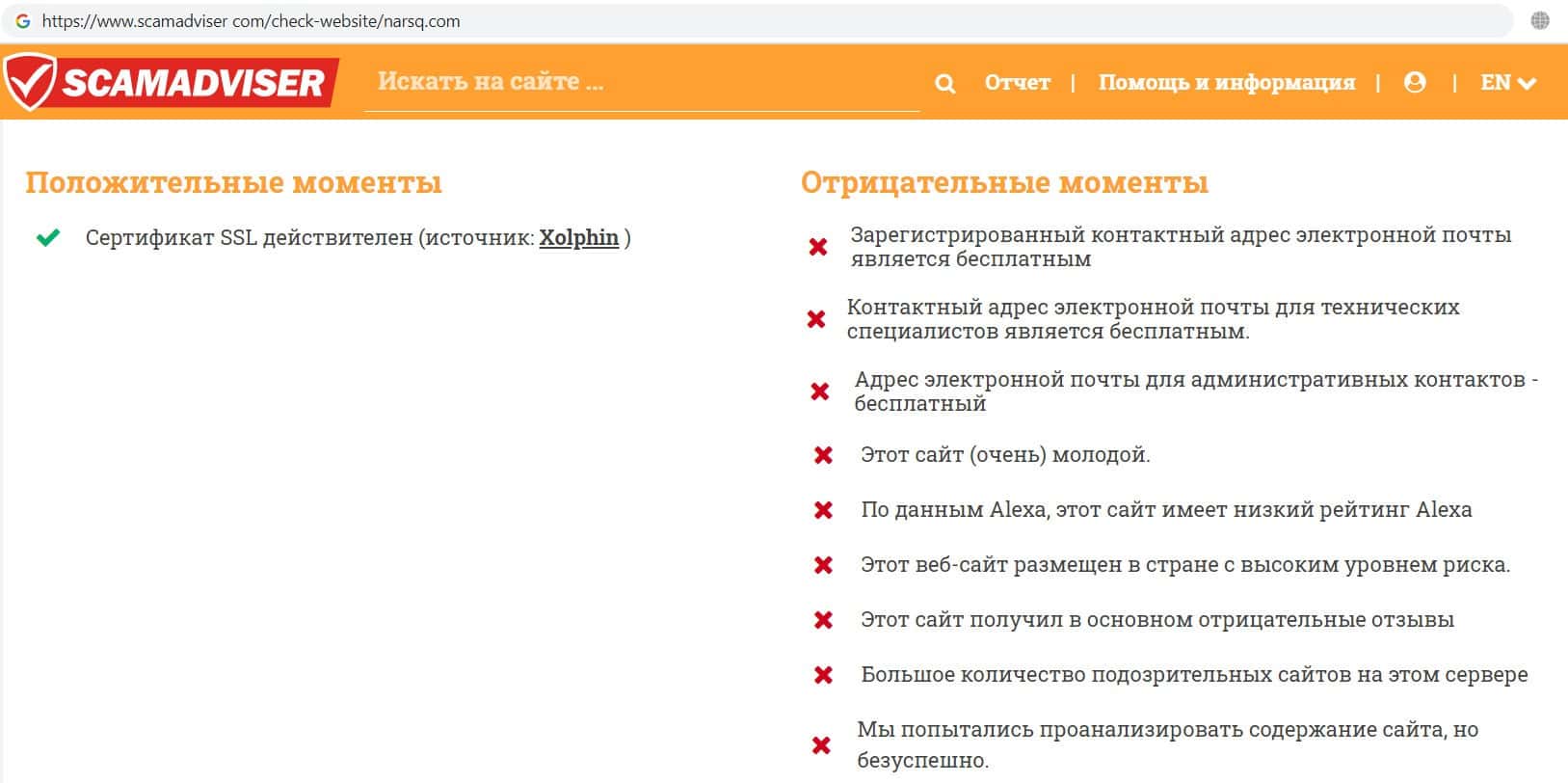Click red X beside 'подозрительных сайтов на этом сервере'
The width and height of the screenshot is (1568, 783).
pyautogui.click(x=823, y=675)
